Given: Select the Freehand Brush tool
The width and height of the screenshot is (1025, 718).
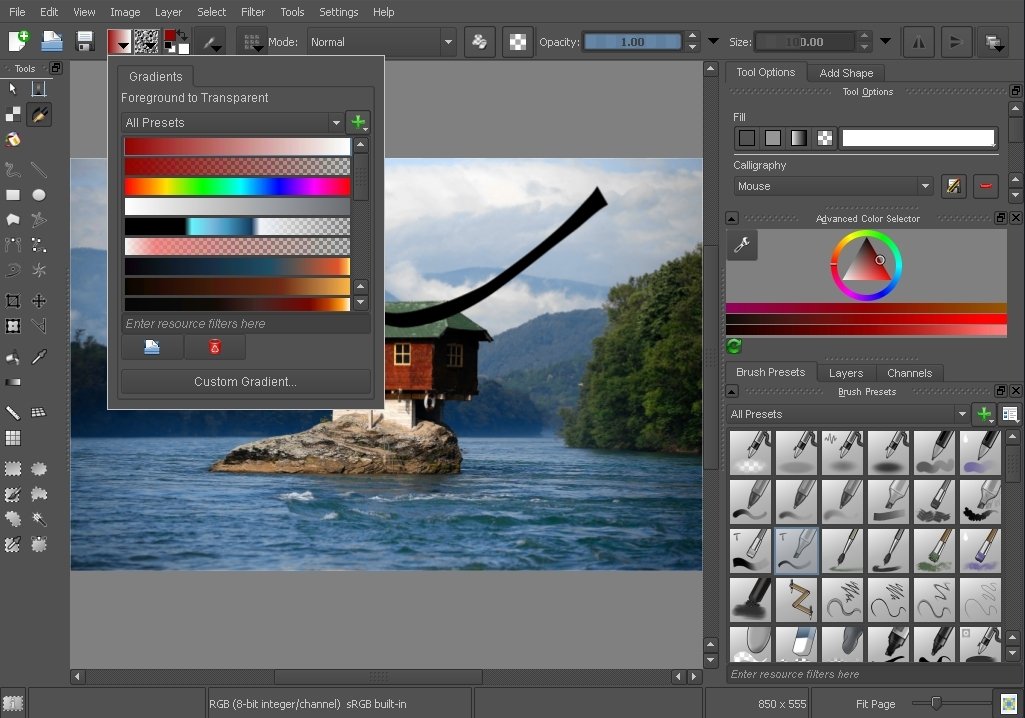Looking at the screenshot, I should tap(40, 114).
